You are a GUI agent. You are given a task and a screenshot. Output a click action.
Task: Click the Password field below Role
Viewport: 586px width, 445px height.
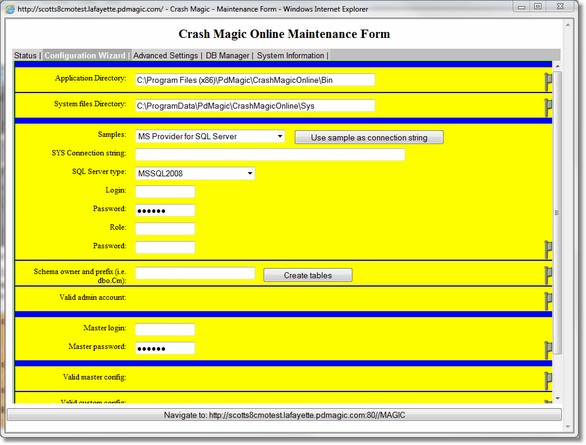pos(165,247)
